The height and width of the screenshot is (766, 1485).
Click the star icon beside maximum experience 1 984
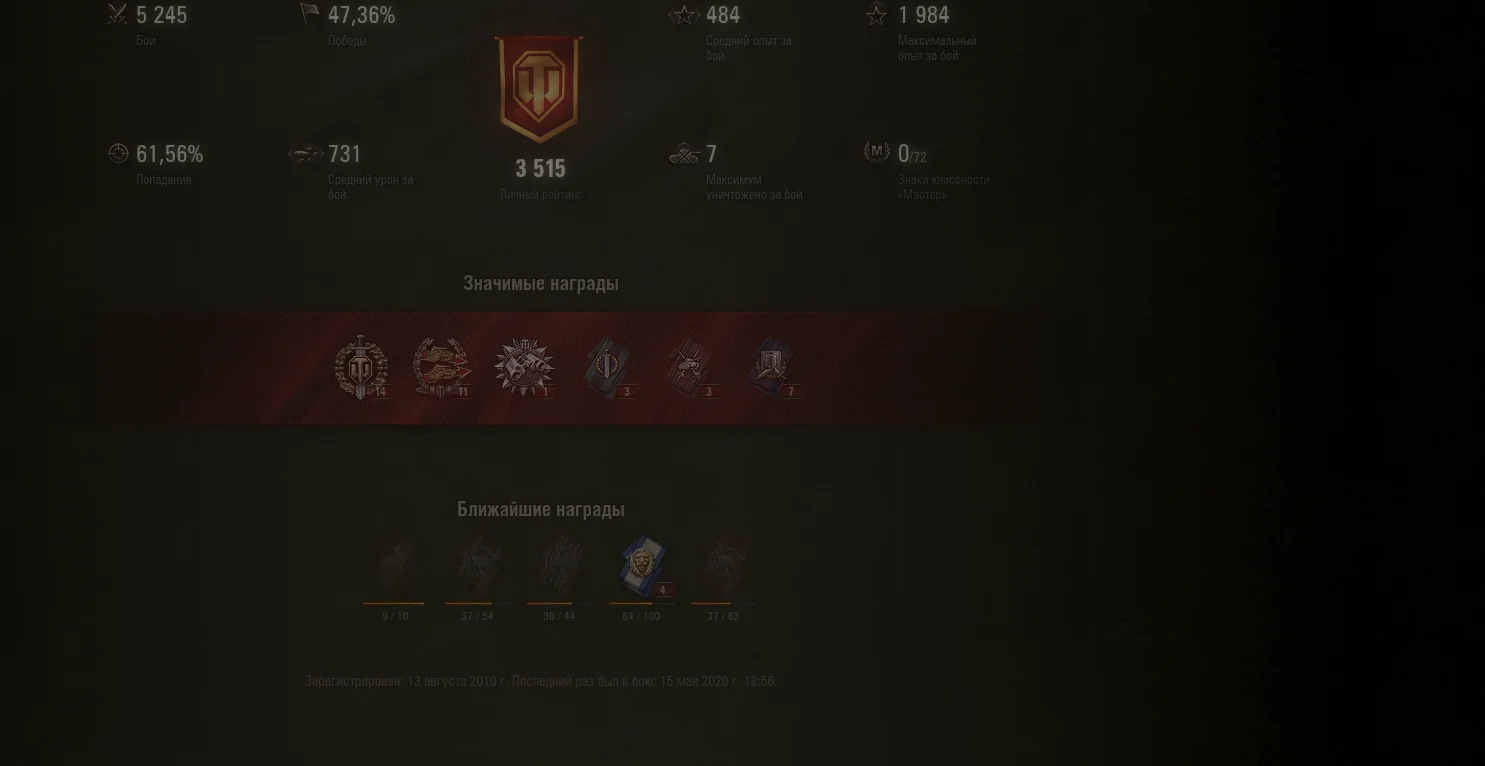tap(876, 14)
